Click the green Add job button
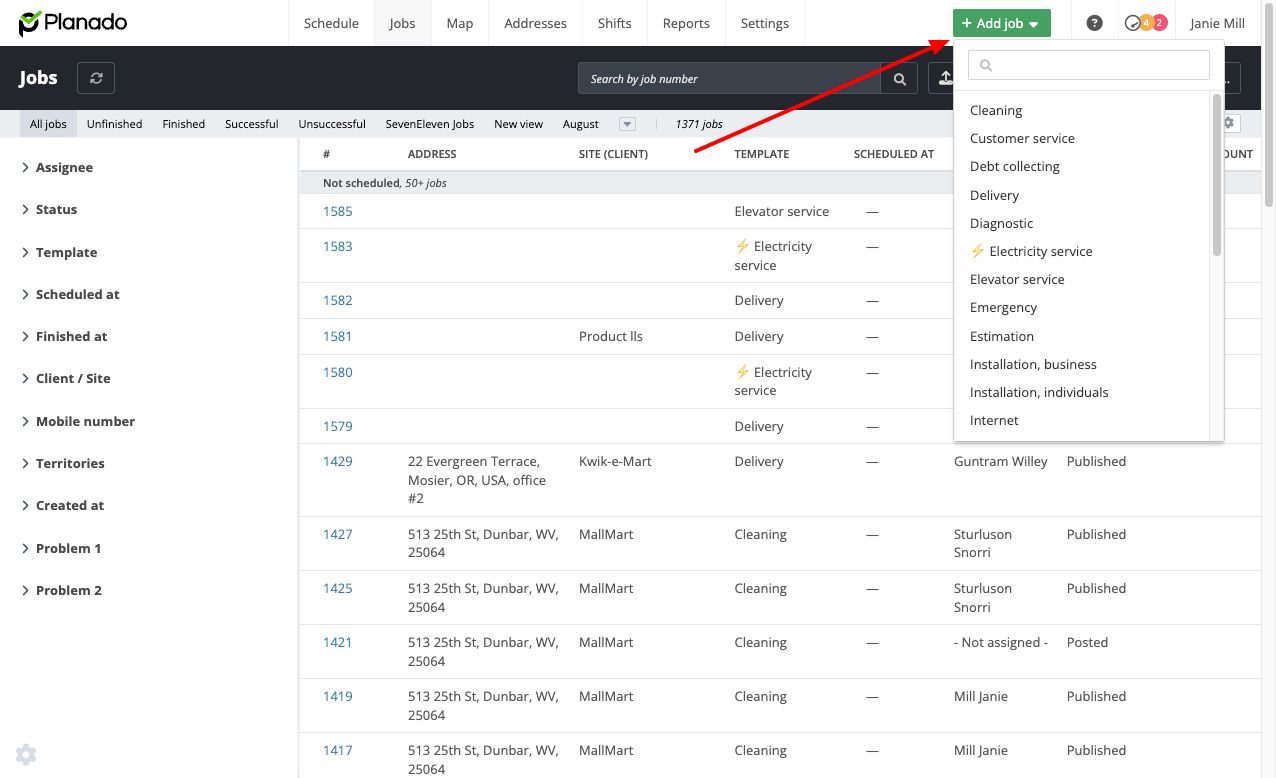This screenshot has height=778, width=1276. click(x=1001, y=23)
